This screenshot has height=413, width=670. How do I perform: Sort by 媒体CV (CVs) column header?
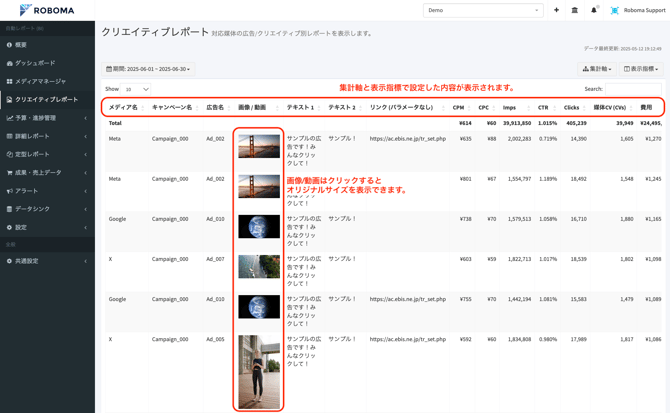point(612,108)
